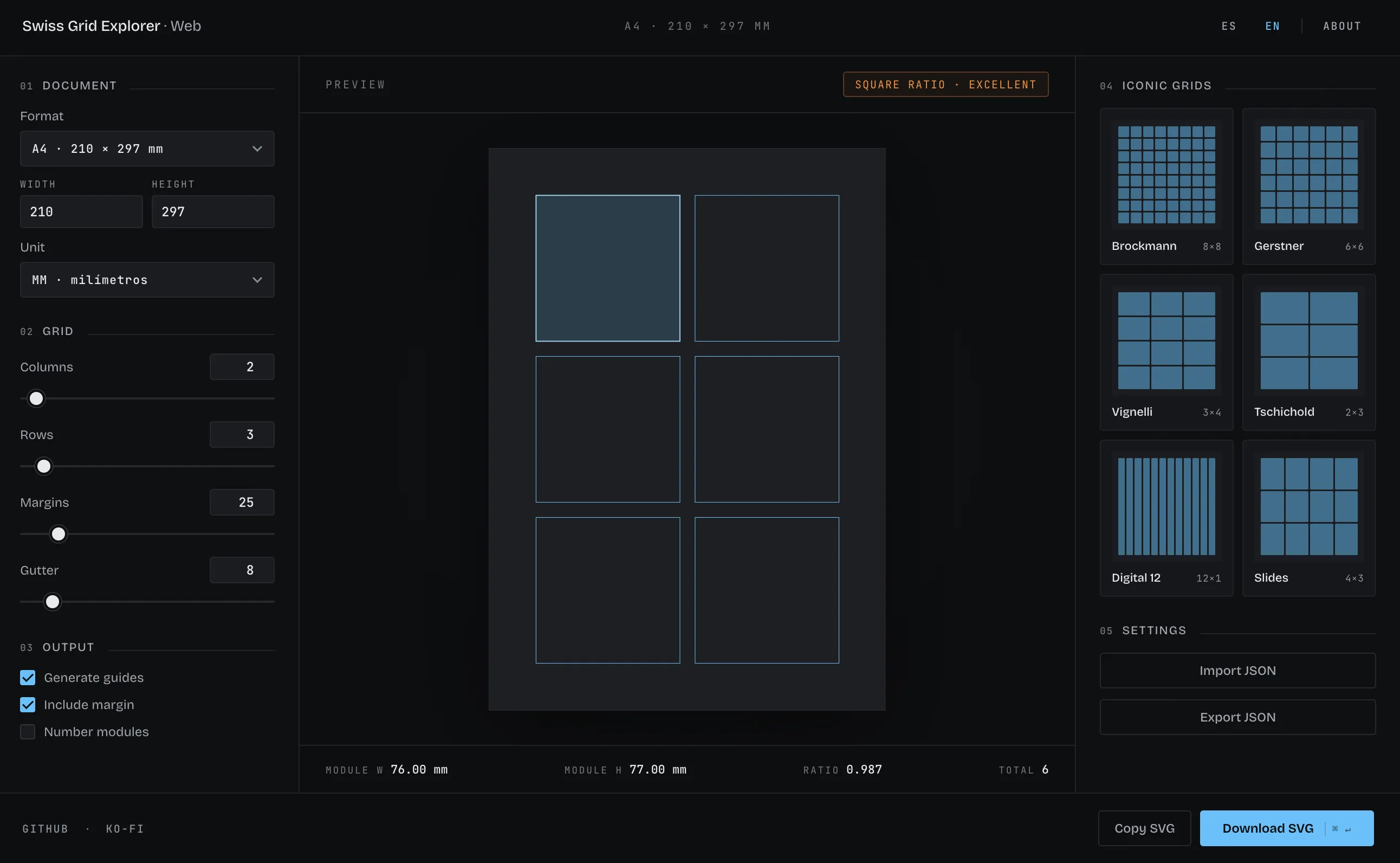Choose the Tschichold 2×3 grid preset

[1309, 352]
